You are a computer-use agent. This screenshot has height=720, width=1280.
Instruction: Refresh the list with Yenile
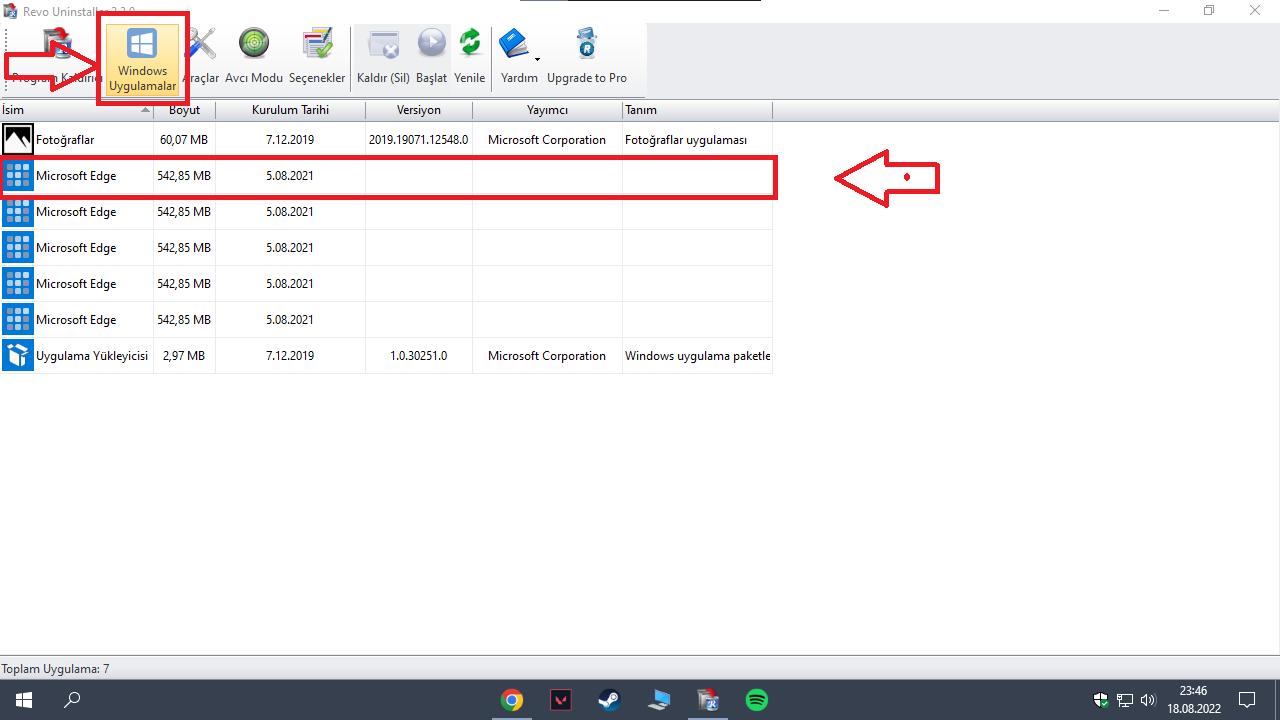coord(470,58)
